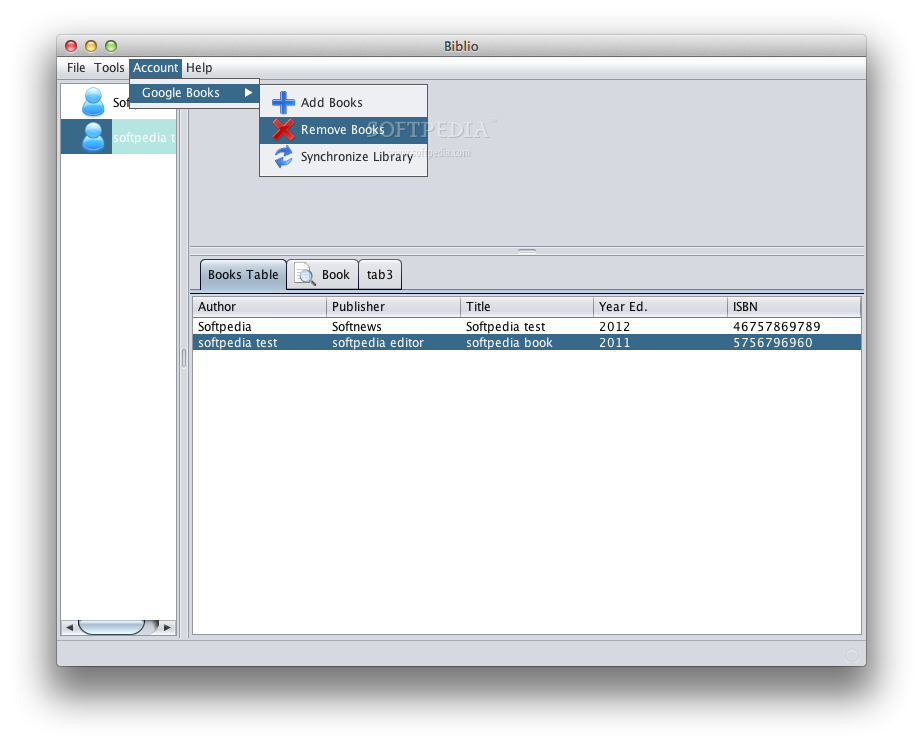Sort by the ISBN column header
Viewport: 923px width, 745px height.
point(794,307)
